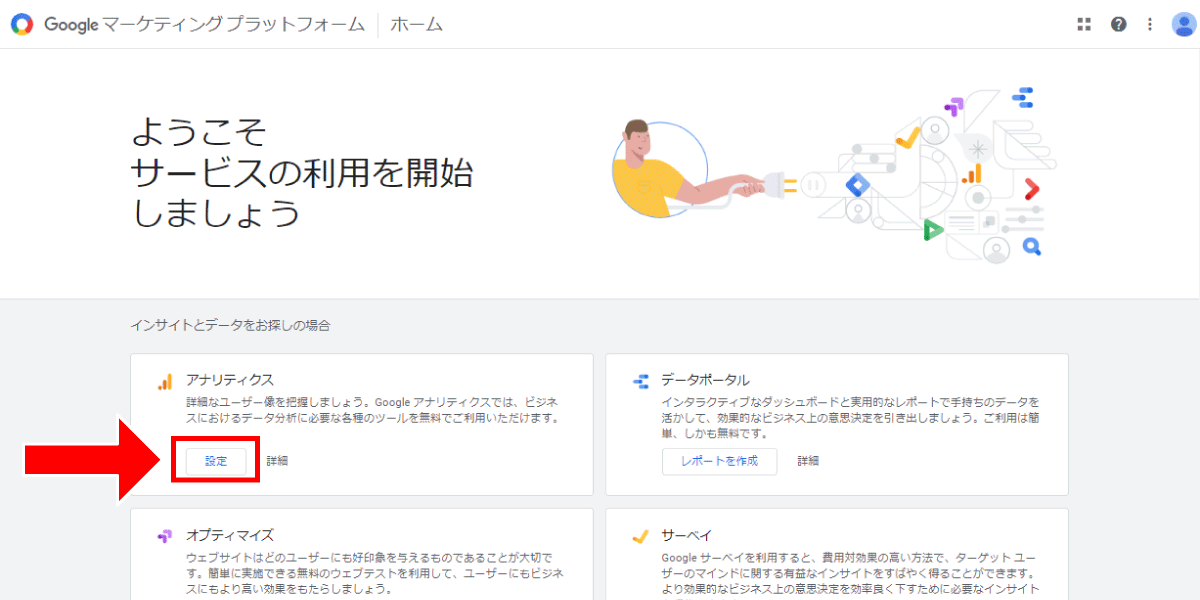The height and width of the screenshot is (600, 1200).
Task: Click the Data Portal (データポータル) icon
Action: click(x=641, y=381)
